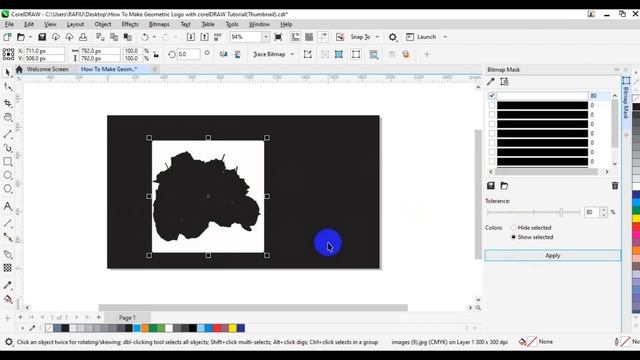Pick mask color with Bitmap Mask eyedropper

pos(491,82)
